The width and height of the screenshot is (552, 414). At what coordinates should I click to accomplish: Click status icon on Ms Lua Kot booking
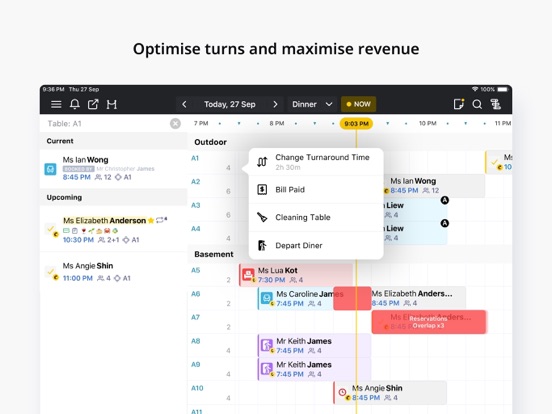coord(248,275)
